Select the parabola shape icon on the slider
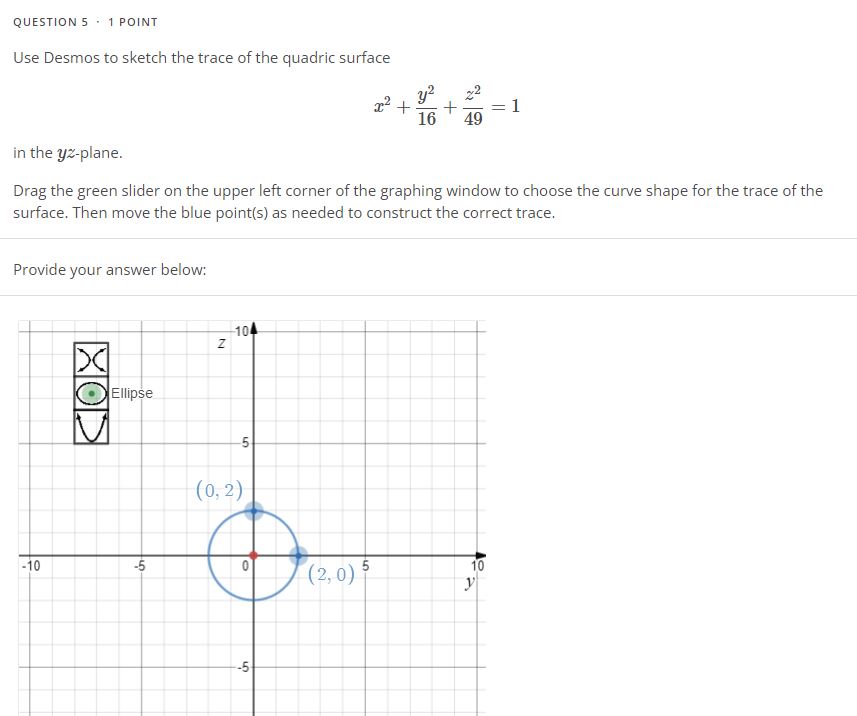 point(91,428)
